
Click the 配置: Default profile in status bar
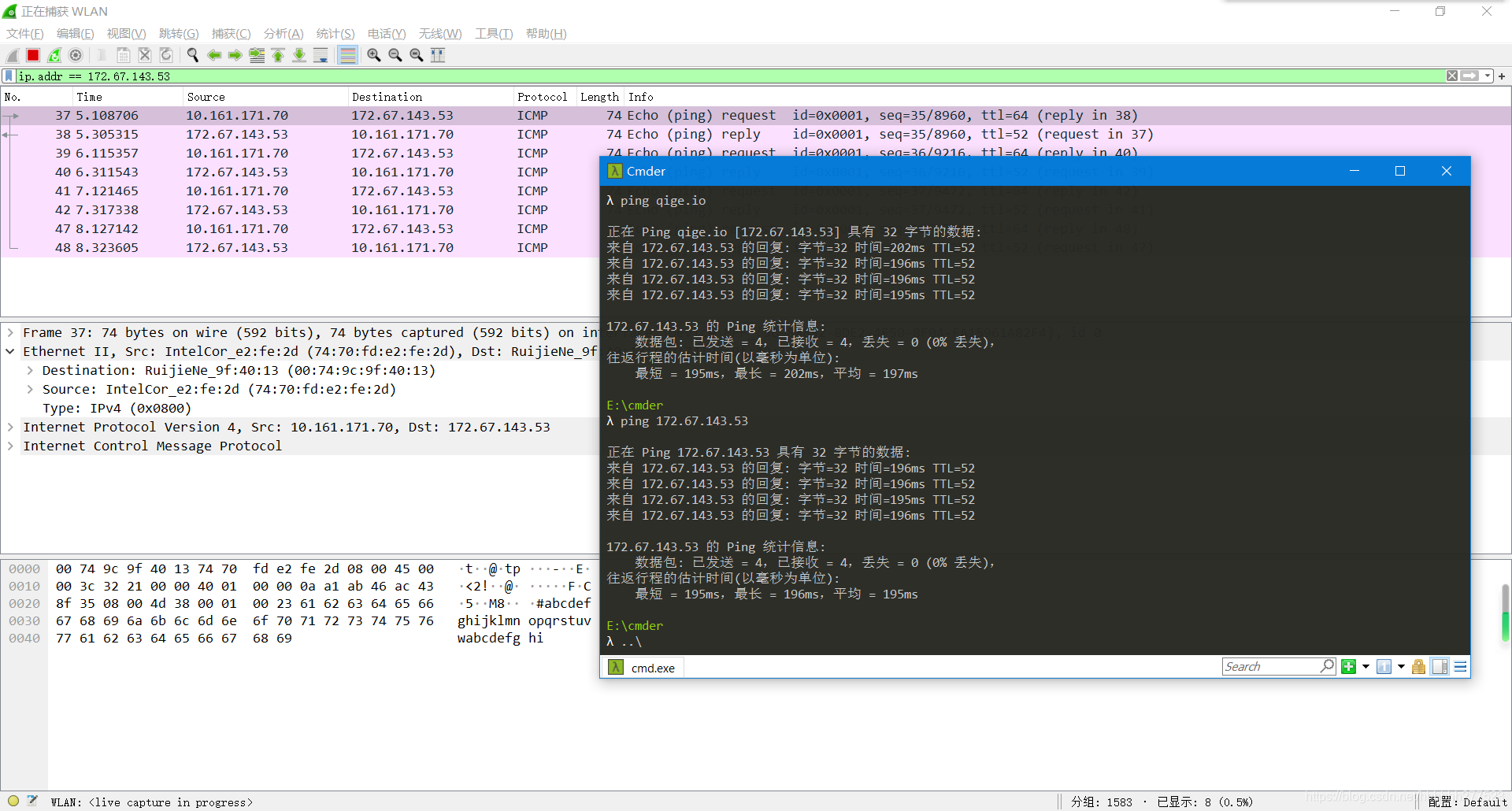(1468, 802)
